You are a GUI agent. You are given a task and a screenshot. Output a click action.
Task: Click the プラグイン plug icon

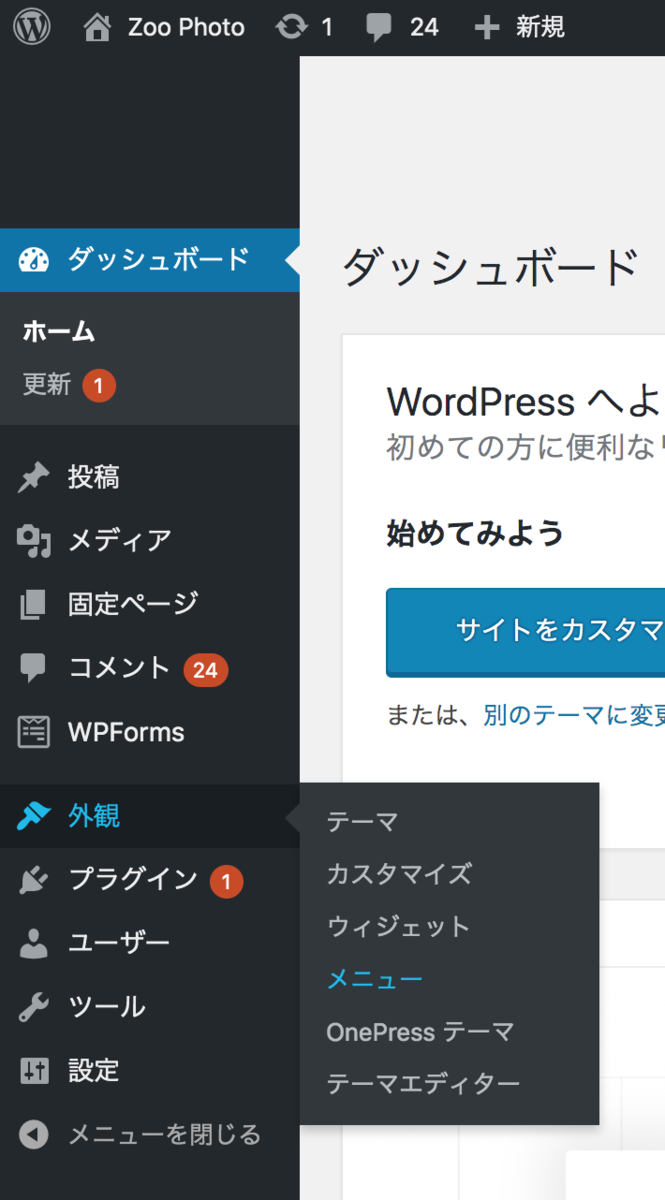tap(33, 880)
